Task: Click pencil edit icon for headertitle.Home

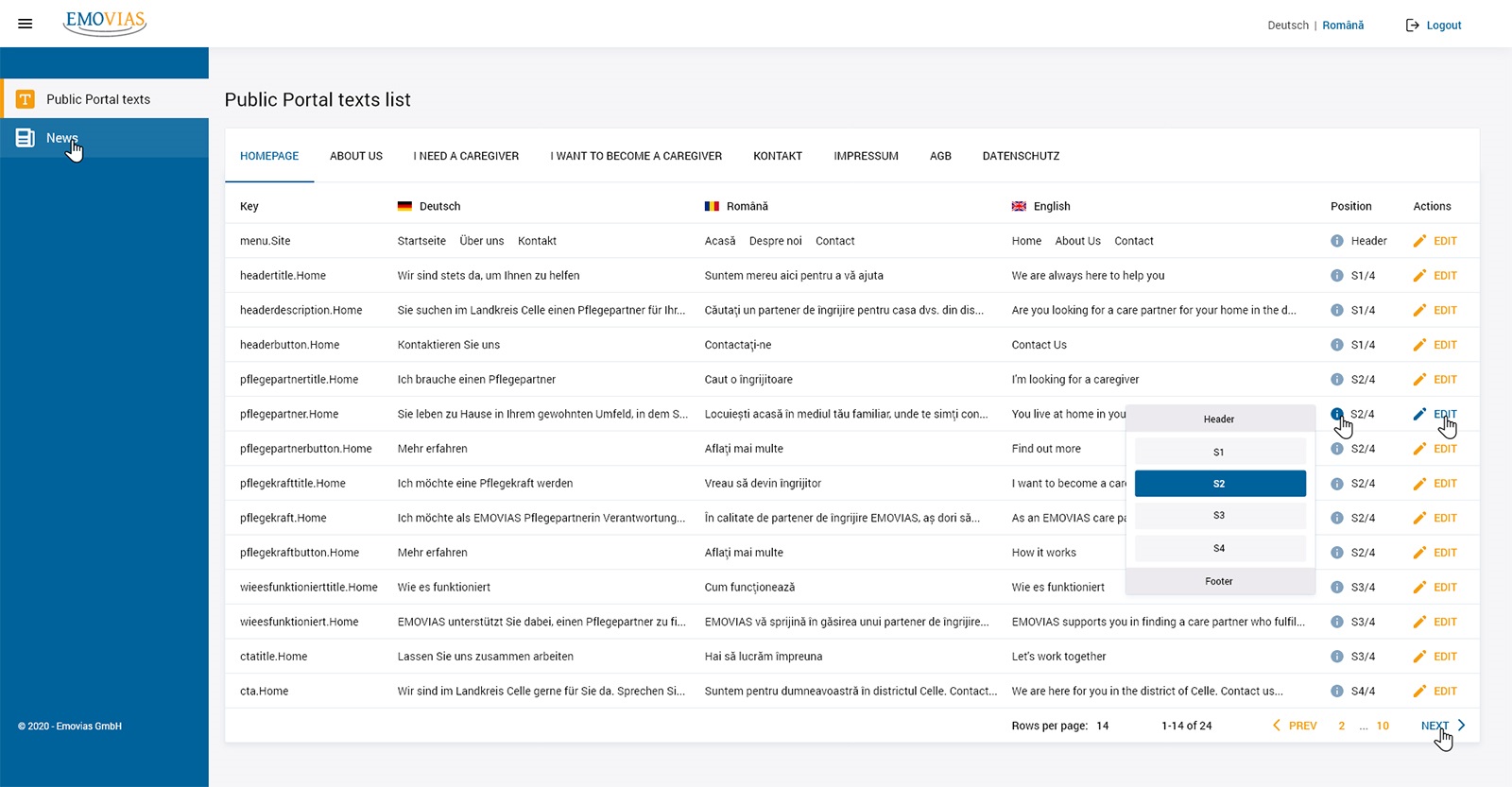Action: click(1419, 276)
